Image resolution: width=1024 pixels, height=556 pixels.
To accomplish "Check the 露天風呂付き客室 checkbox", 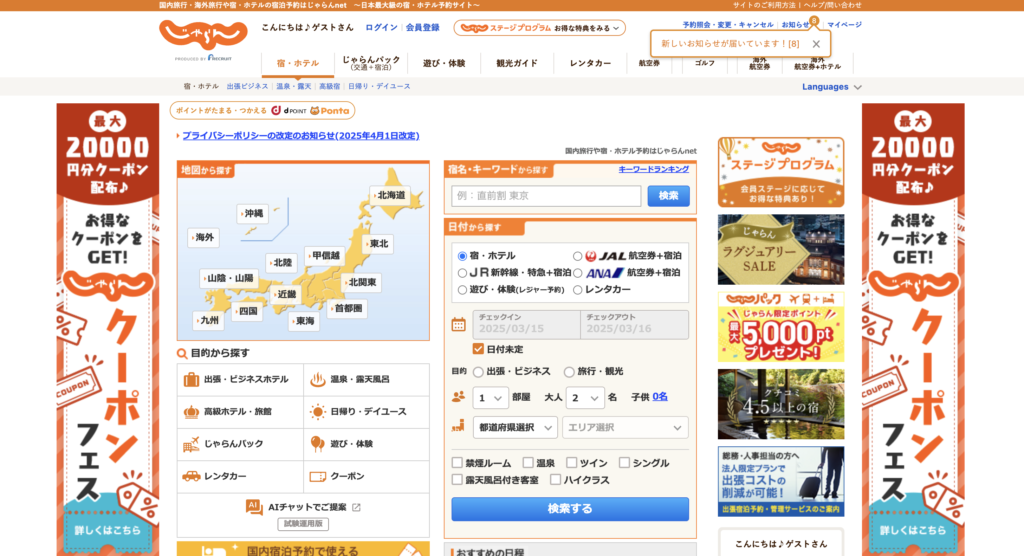I will [x=457, y=480].
